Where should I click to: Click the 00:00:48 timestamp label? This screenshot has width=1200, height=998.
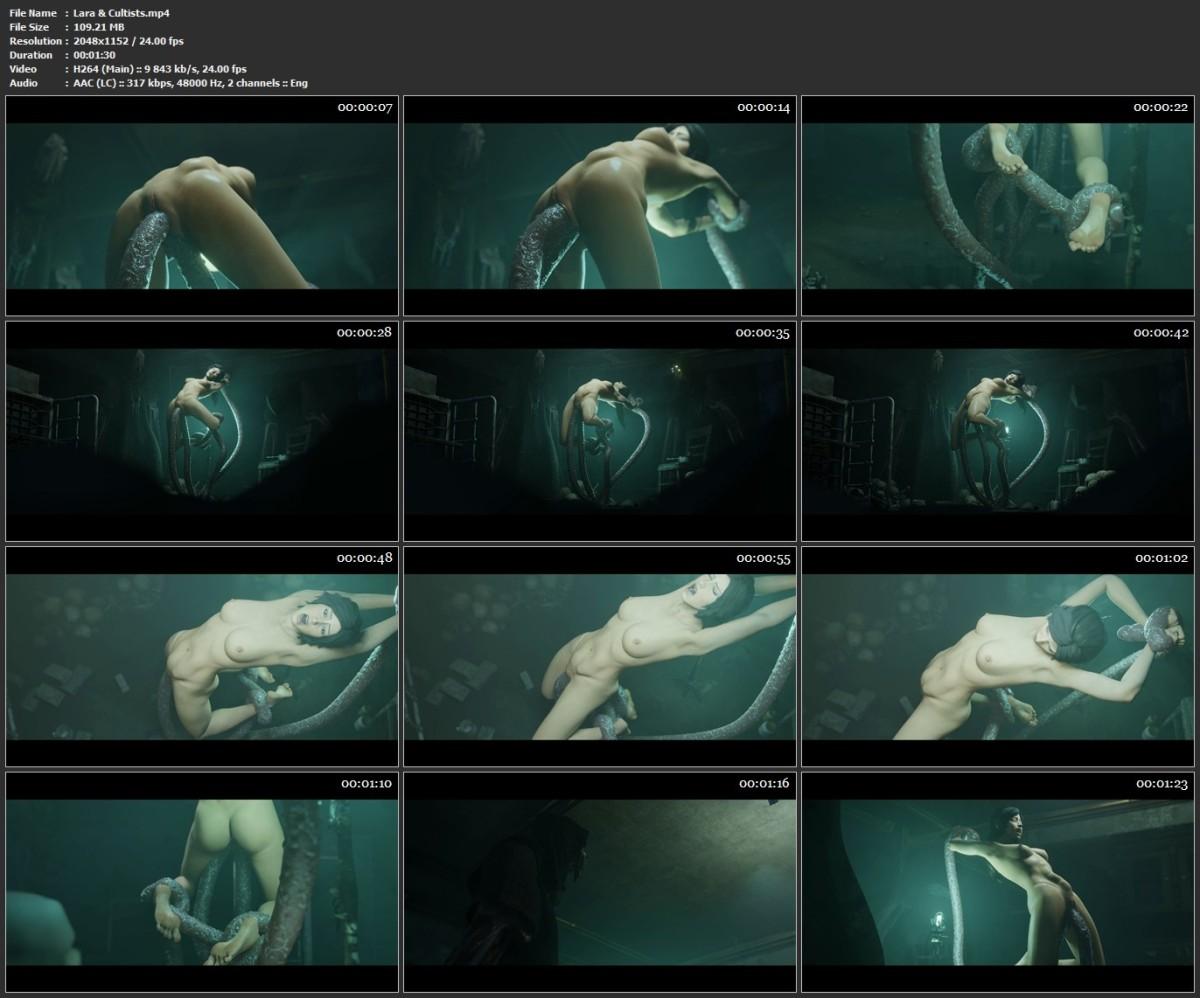tap(365, 557)
